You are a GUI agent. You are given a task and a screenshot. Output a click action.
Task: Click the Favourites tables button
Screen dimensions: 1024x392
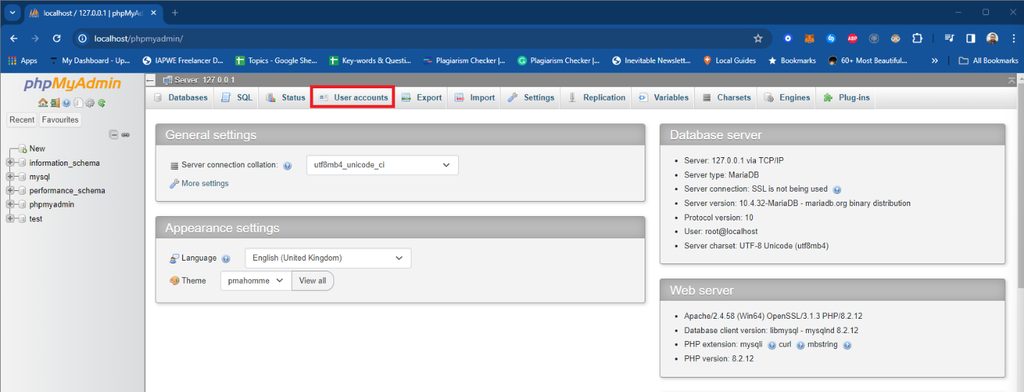tap(60, 120)
